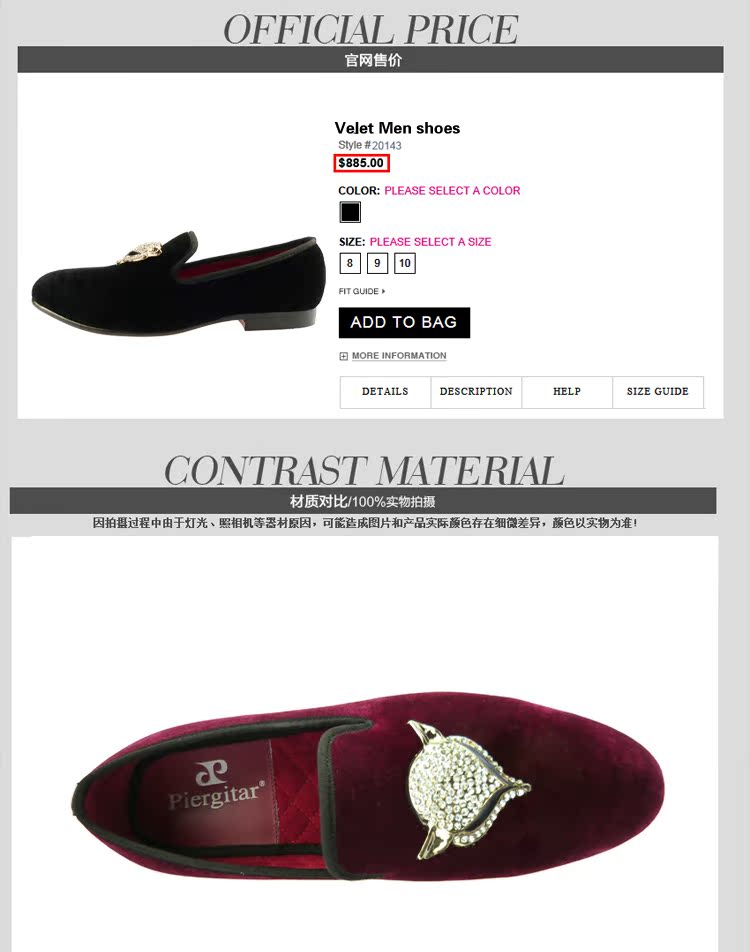Choose shoe size 9

click(x=377, y=263)
